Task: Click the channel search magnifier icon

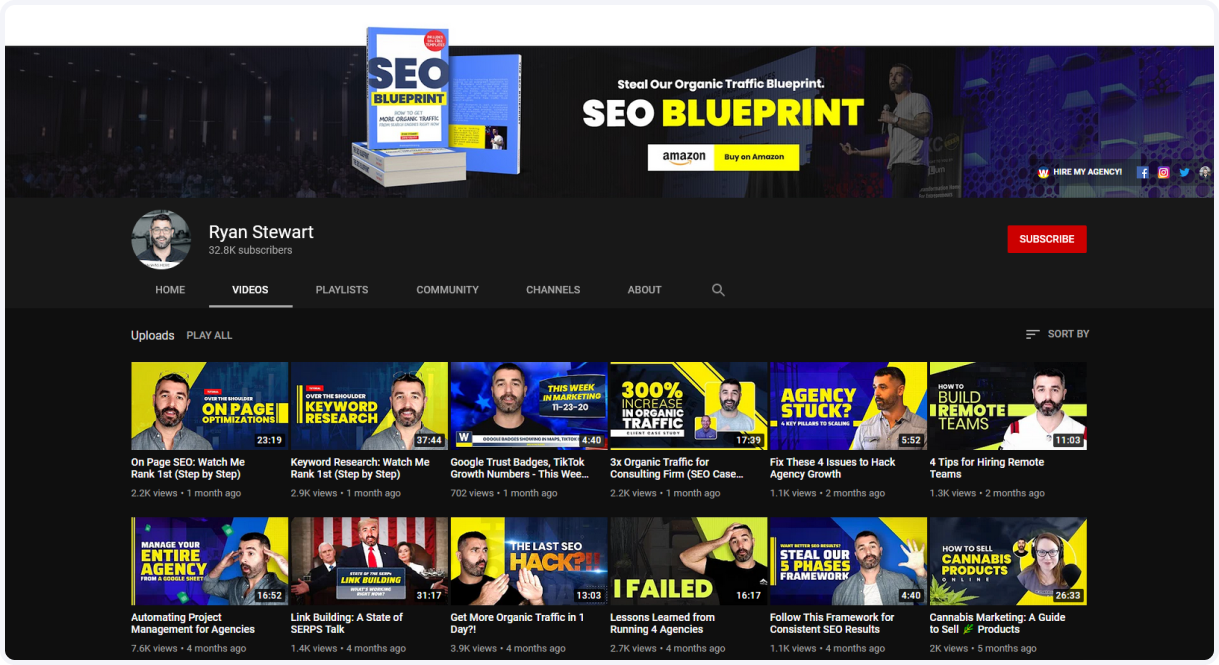Action: 718,290
